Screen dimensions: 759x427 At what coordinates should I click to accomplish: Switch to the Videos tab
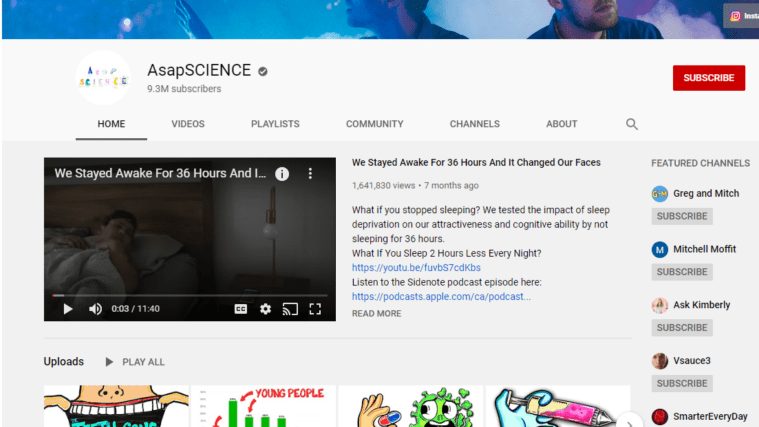click(188, 124)
